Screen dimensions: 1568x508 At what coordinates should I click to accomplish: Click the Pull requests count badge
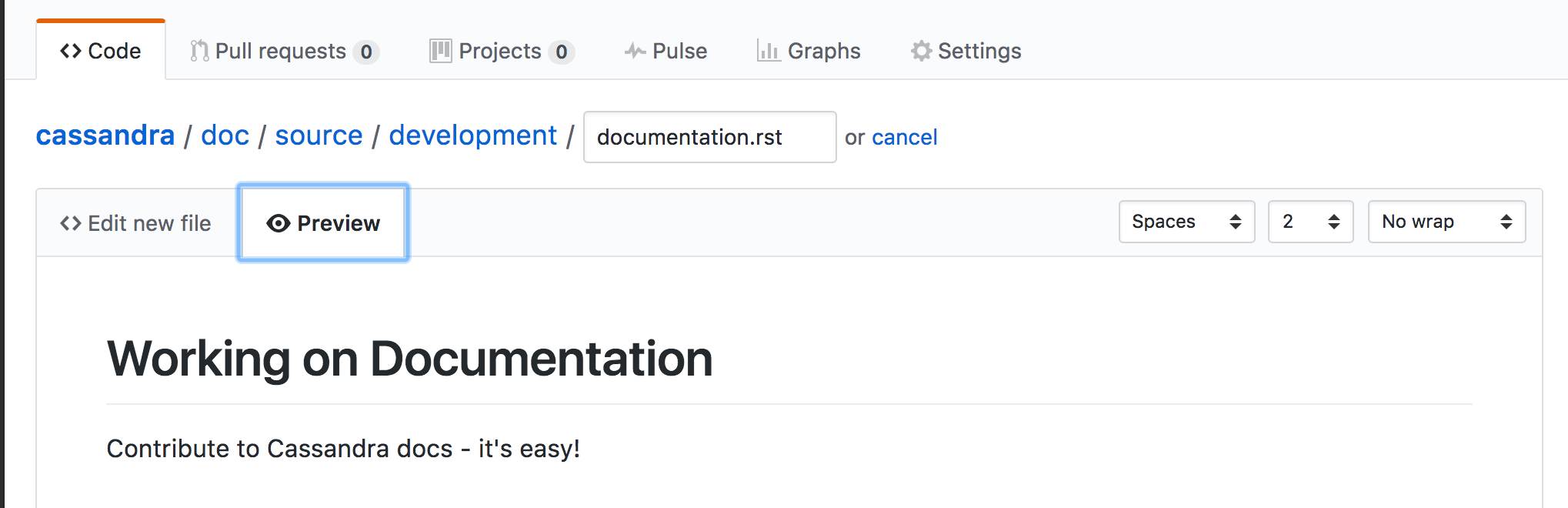pos(366,52)
